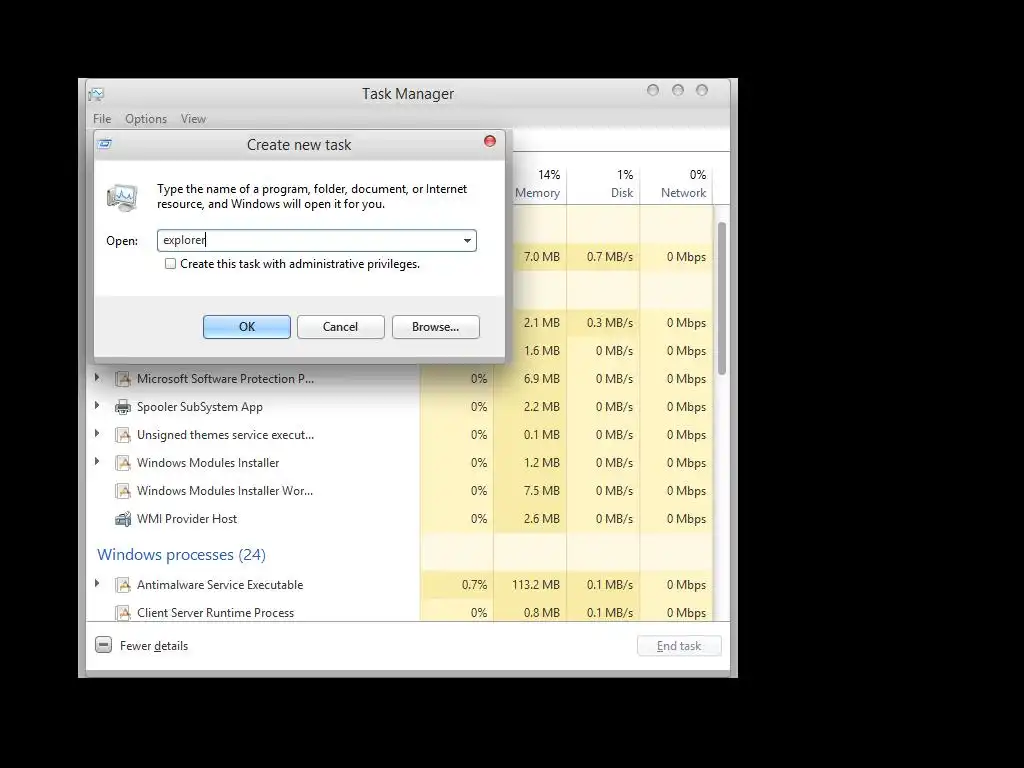1024x768 pixels.
Task: Open the Options menu
Action: coord(146,119)
